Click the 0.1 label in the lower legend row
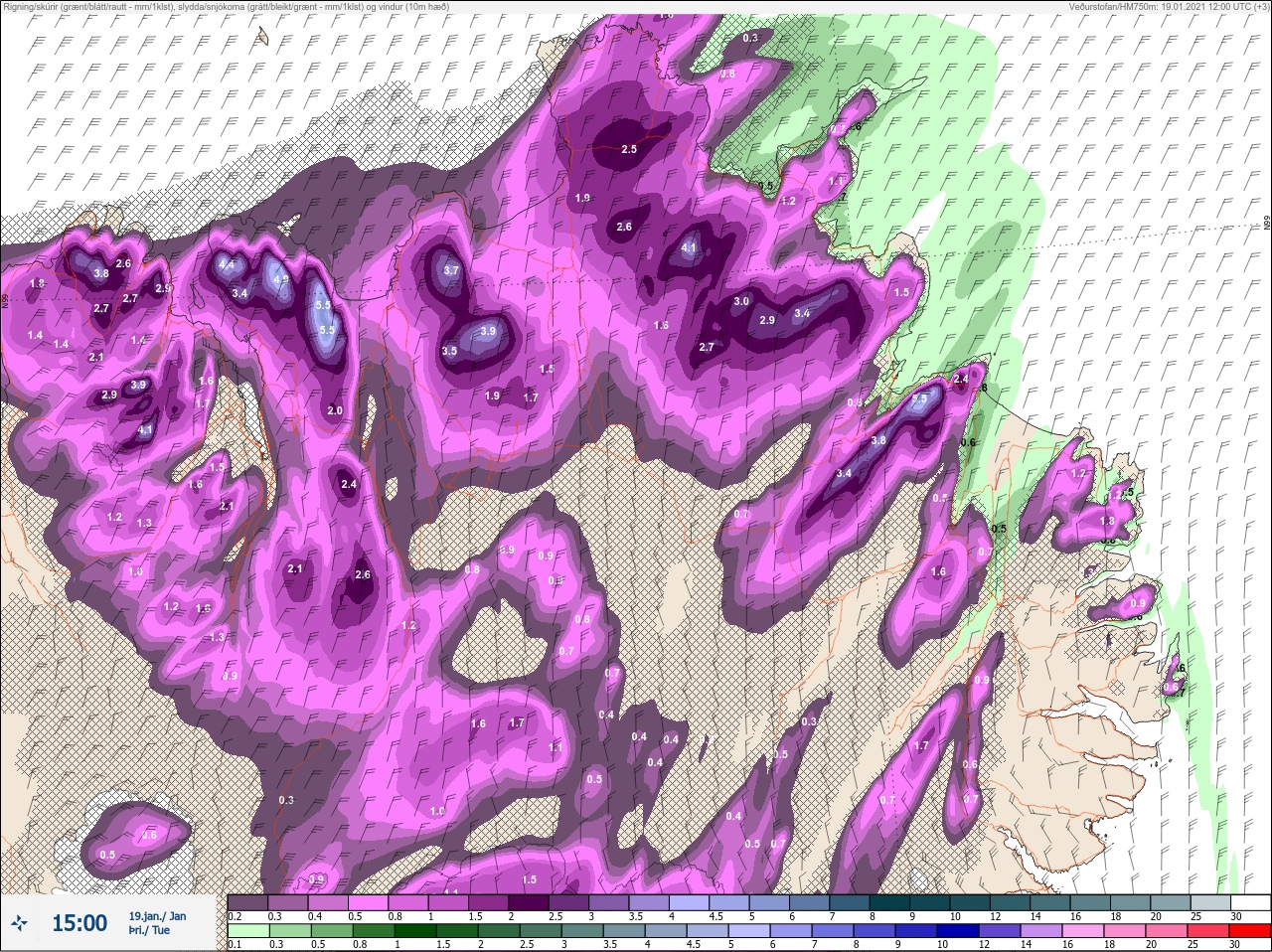Screen dimensions: 1272x952 click(235, 944)
